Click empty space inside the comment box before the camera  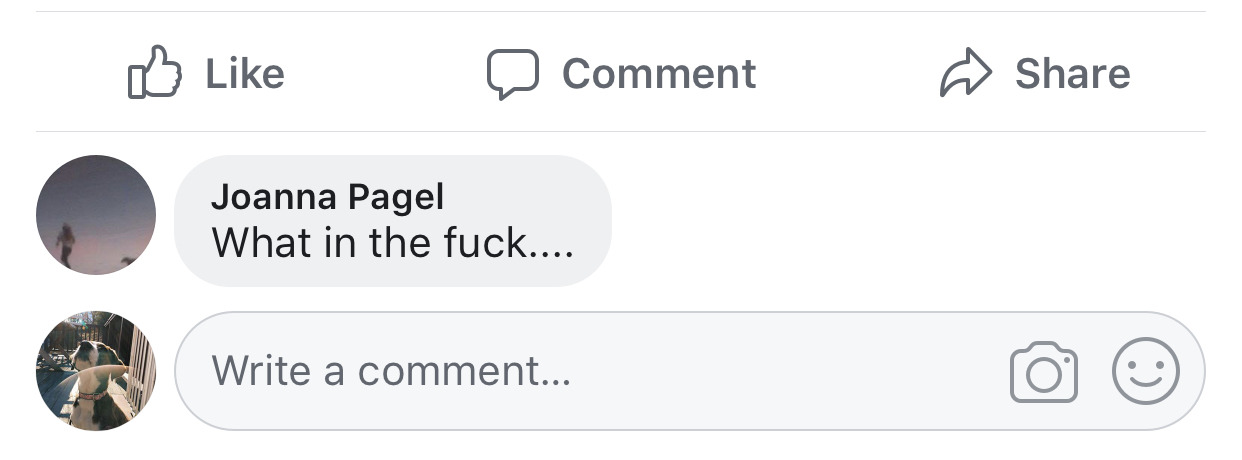tap(800, 371)
